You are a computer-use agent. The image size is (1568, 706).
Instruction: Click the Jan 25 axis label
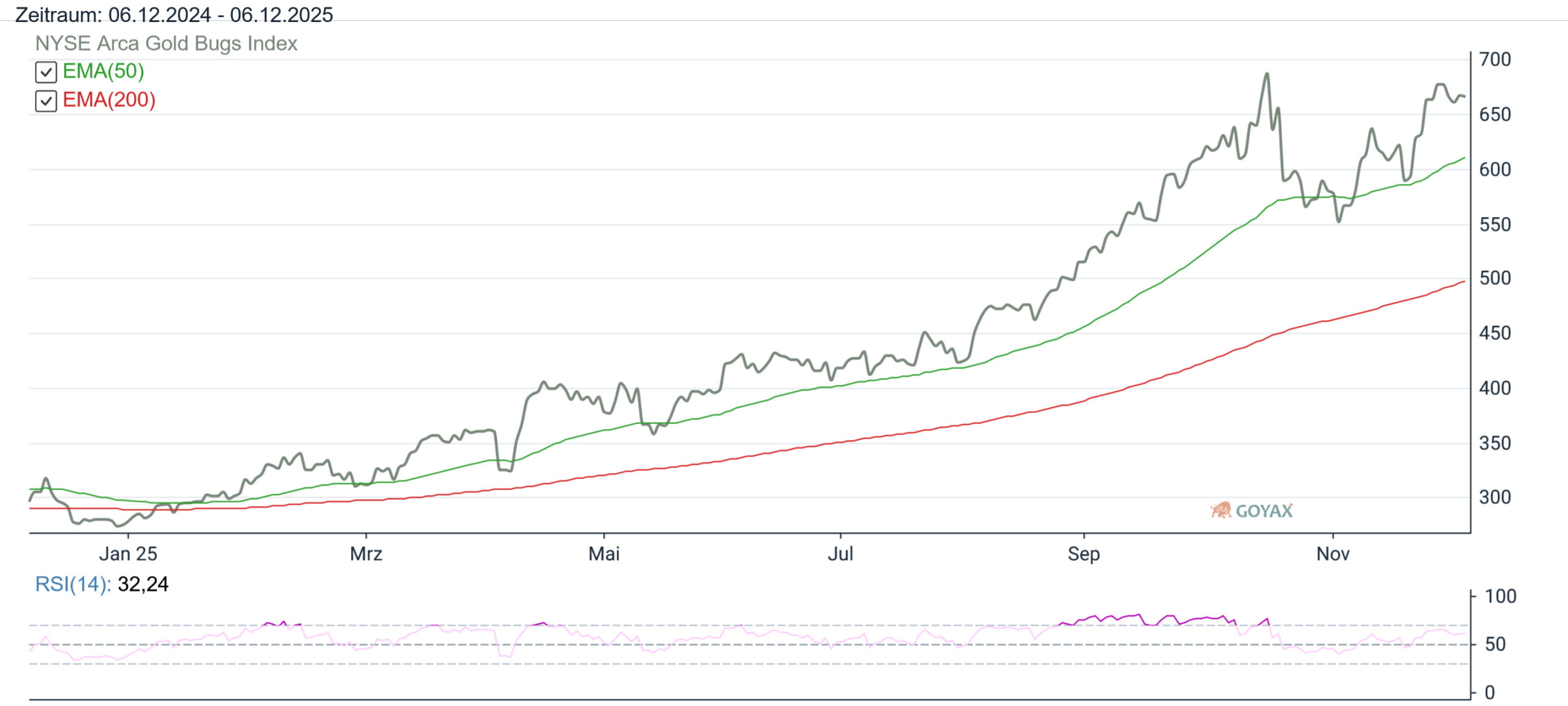click(x=128, y=554)
